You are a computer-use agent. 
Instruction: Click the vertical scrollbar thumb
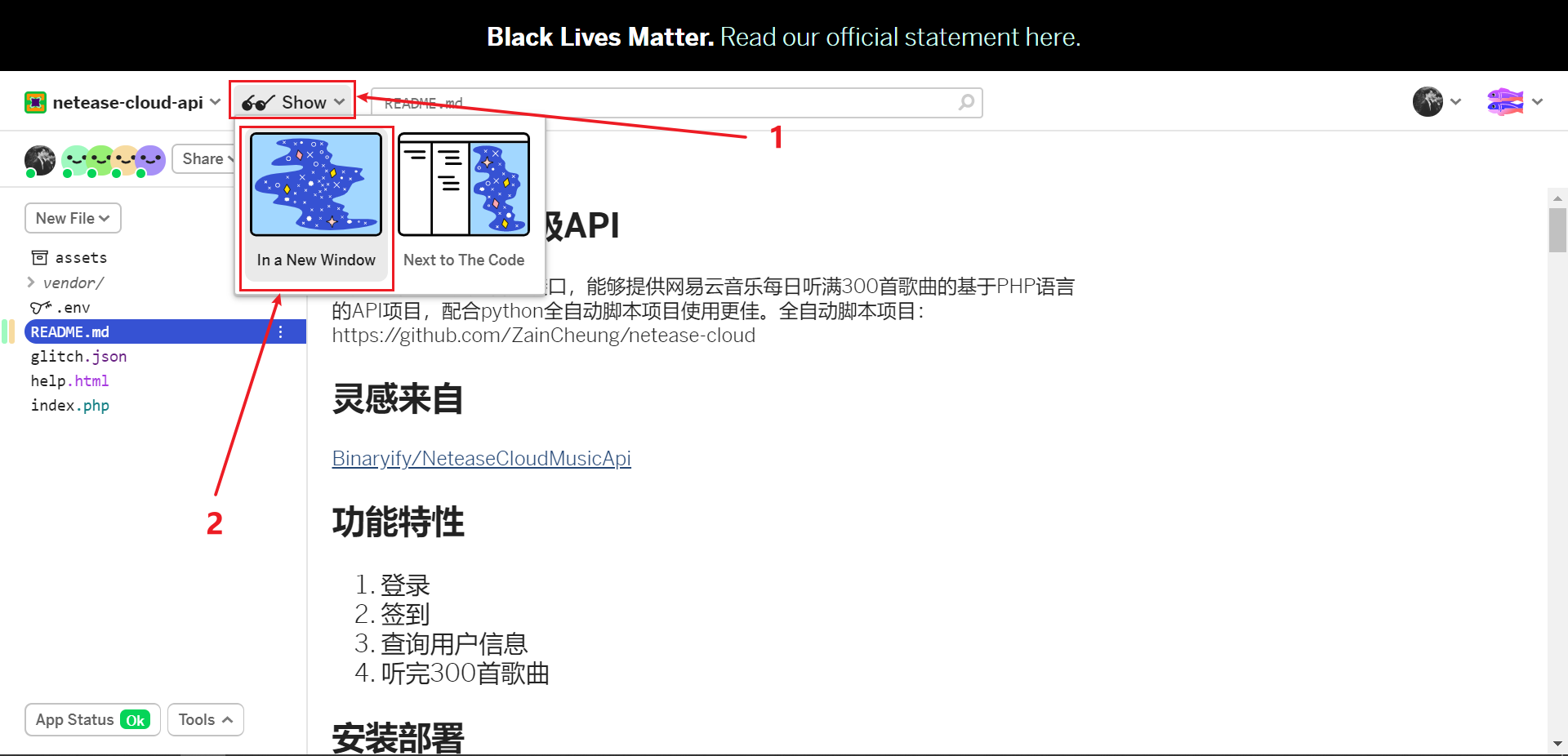click(1557, 230)
